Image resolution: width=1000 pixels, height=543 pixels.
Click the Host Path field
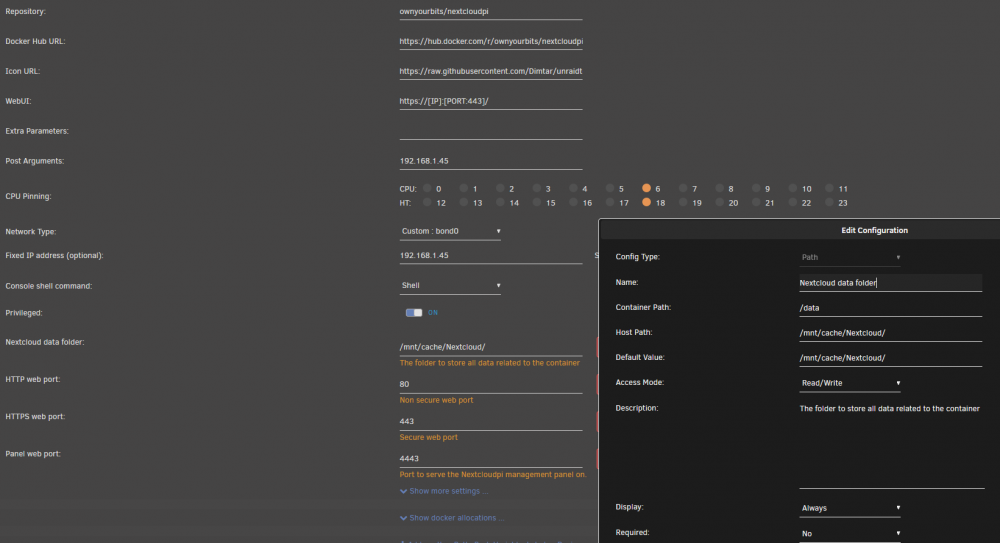[891, 333]
